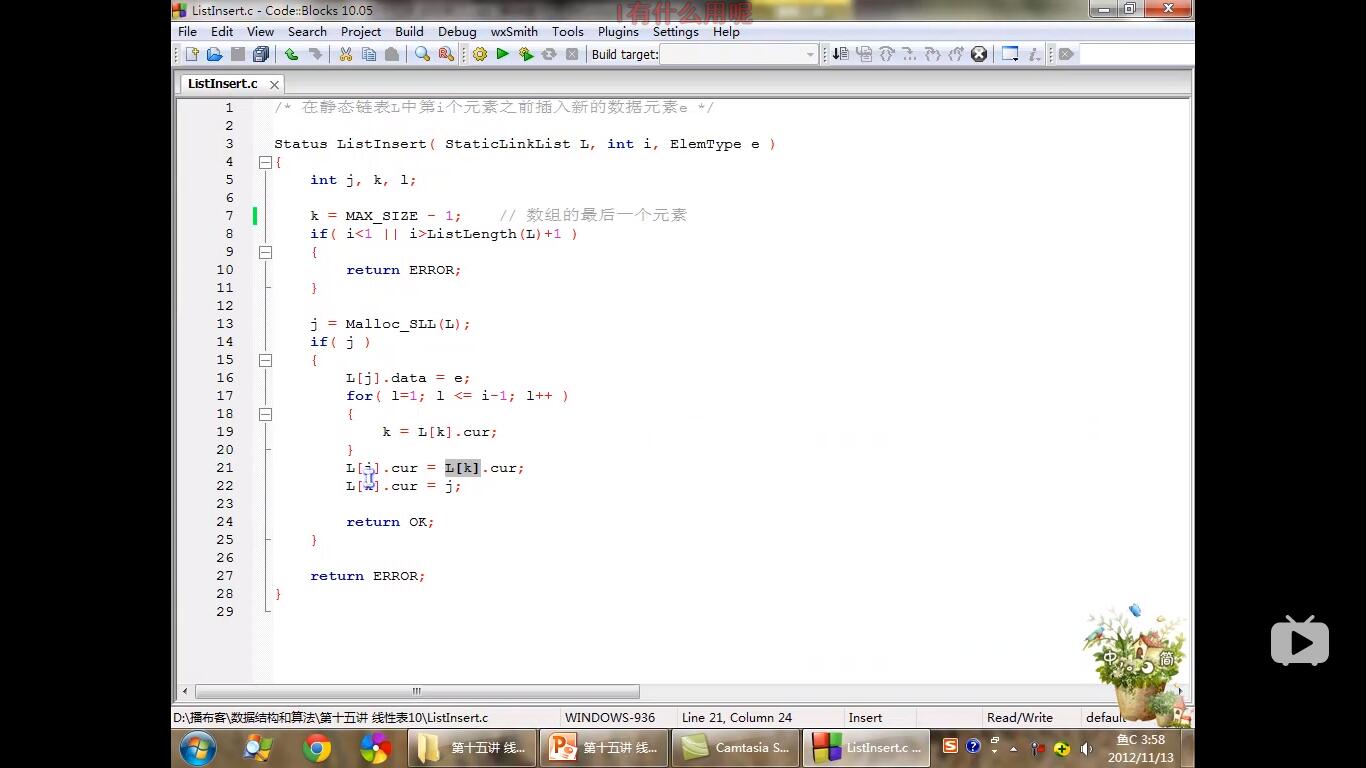Click the New file toolbar icon
1366x768 pixels.
[192, 54]
